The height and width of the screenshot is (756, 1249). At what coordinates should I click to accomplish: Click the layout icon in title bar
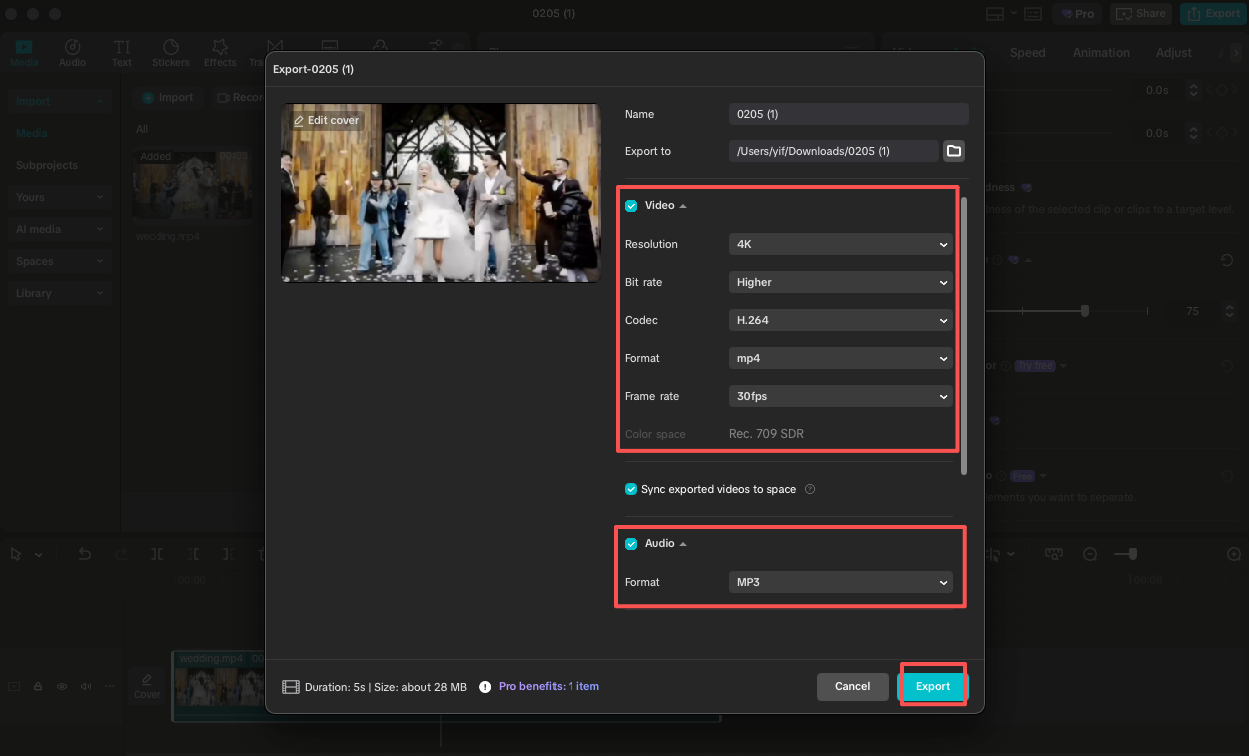[x=995, y=14]
